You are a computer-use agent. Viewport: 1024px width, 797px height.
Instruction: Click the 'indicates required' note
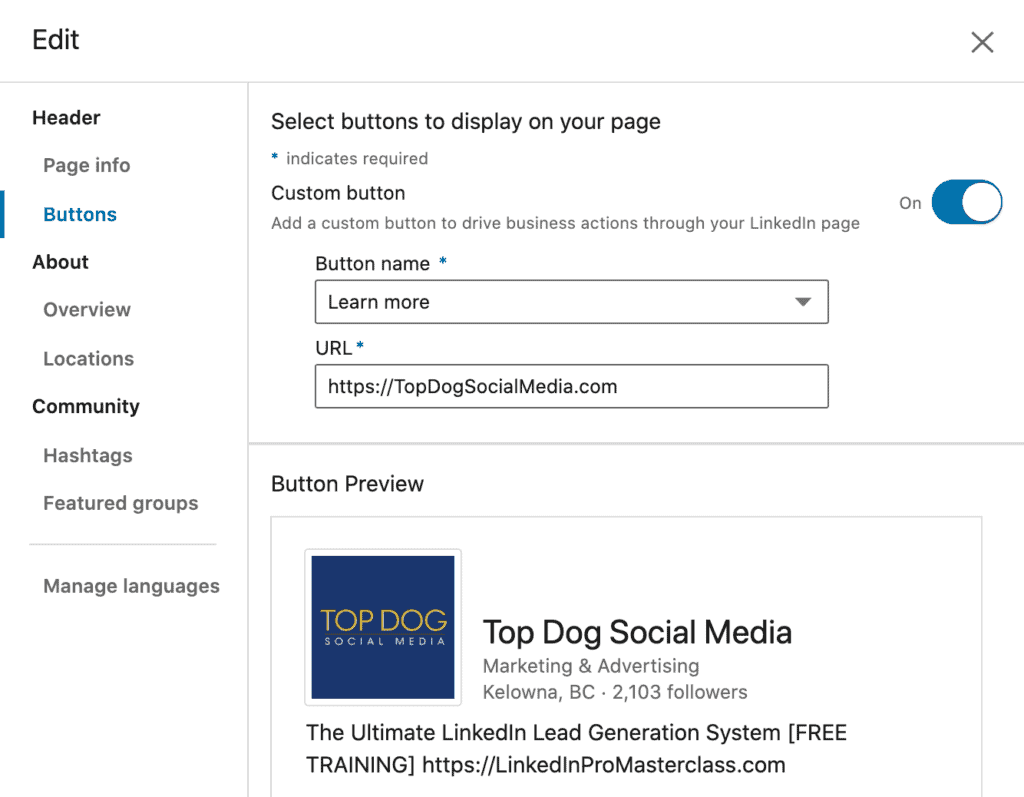pyautogui.click(x=357, y=159)
